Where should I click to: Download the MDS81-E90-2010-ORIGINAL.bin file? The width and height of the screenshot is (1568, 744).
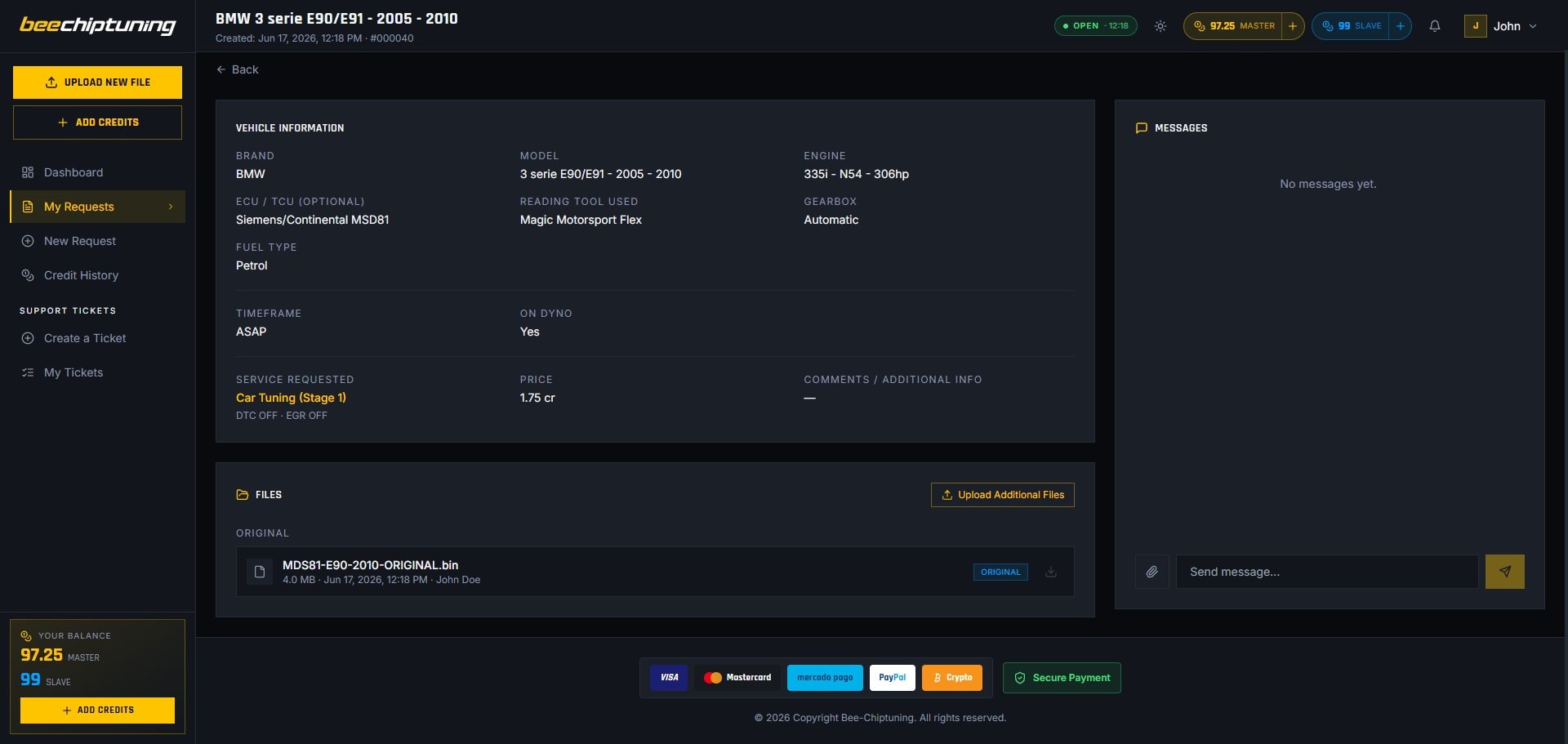[1051, 572]
